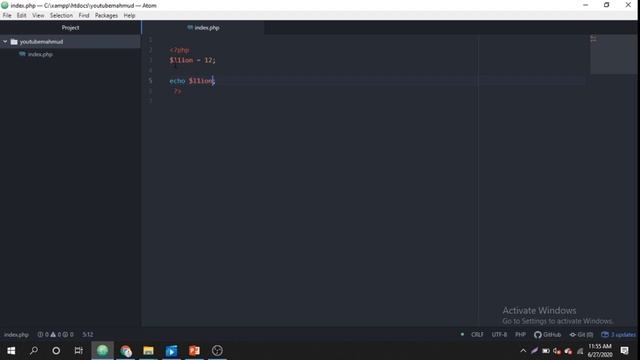This screenshot has width=640, height=360.
Task: Open the File menu
Action: point(7,16)
